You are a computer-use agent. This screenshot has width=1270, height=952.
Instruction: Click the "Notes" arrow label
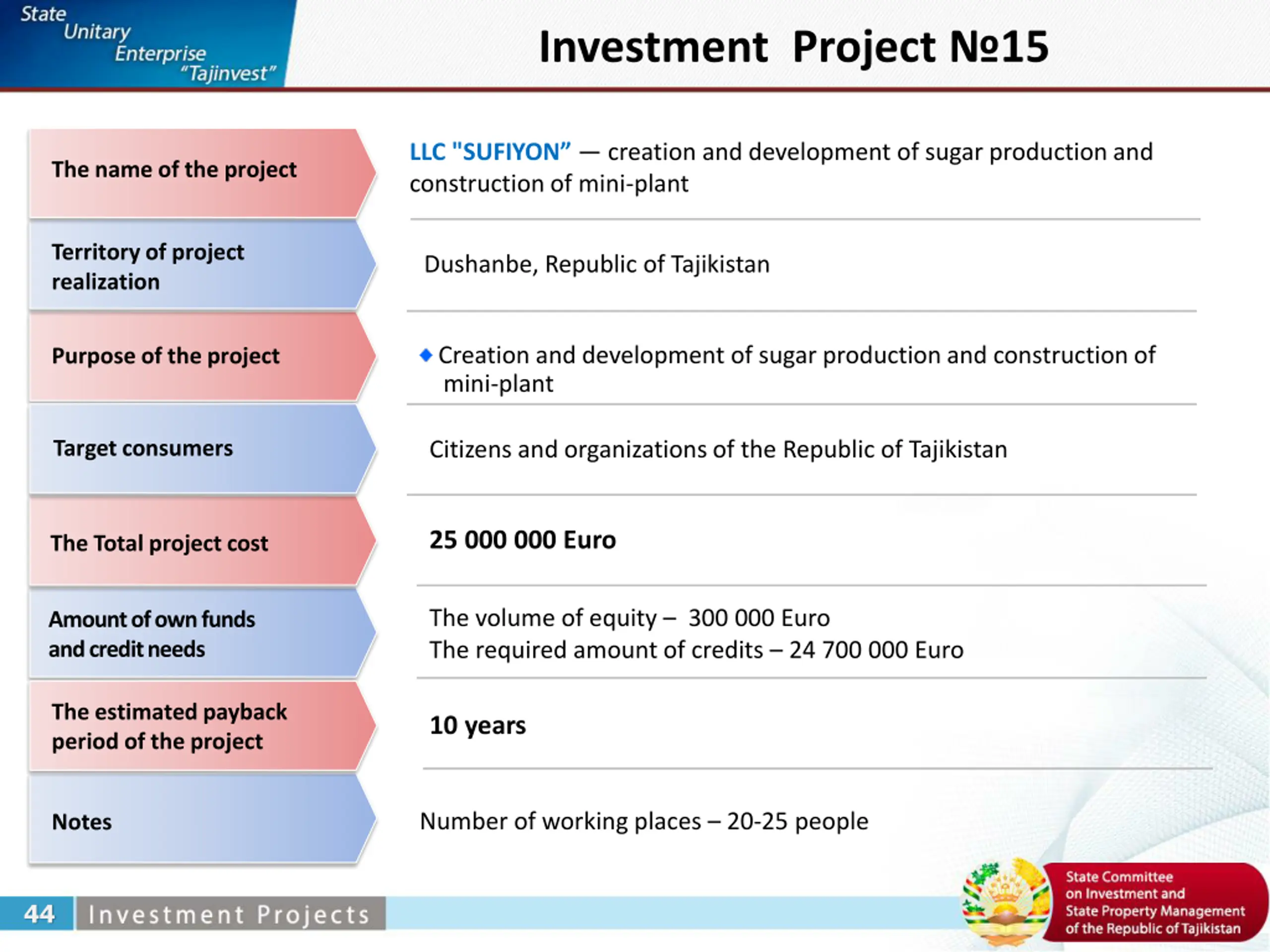(203, 819)
